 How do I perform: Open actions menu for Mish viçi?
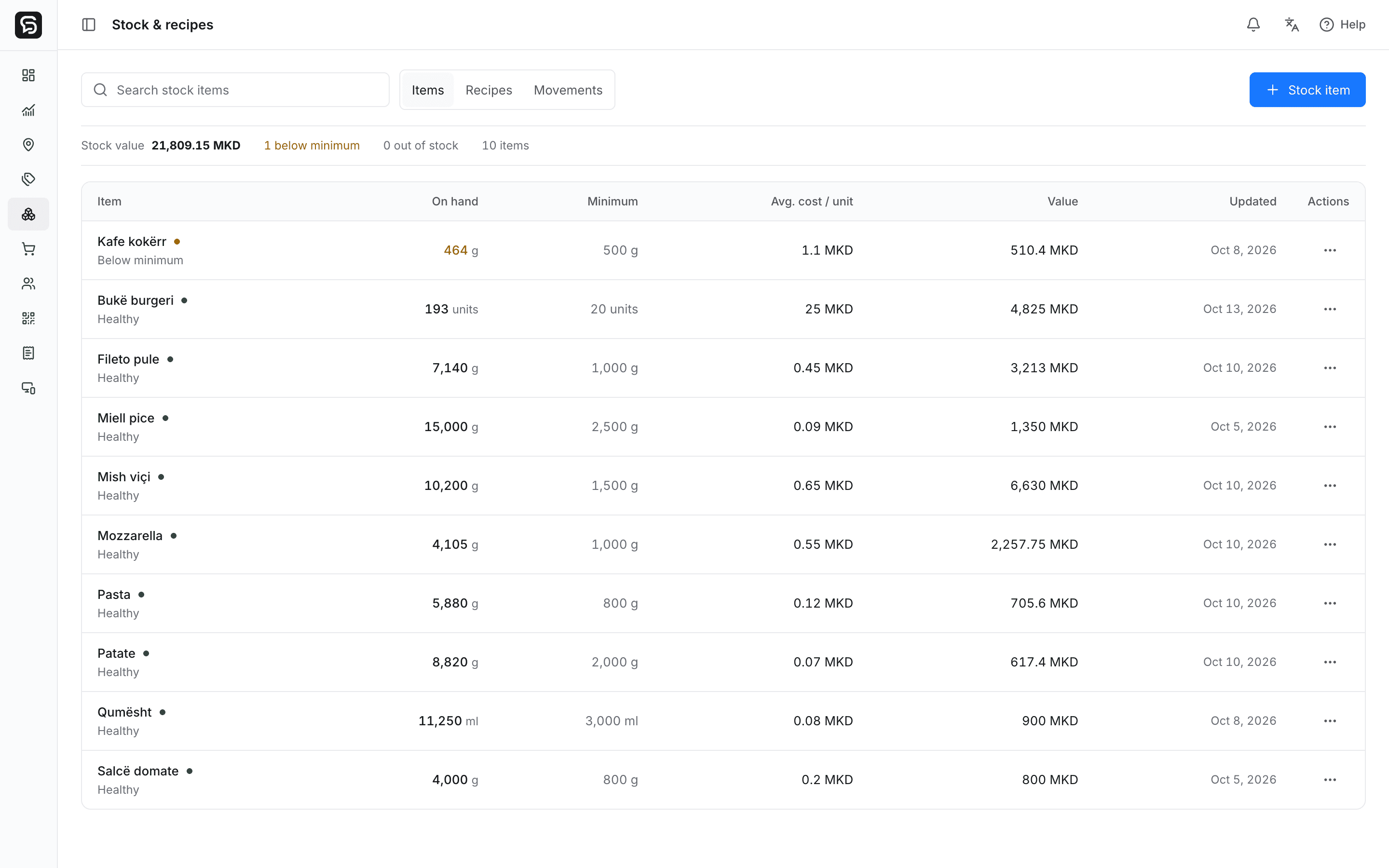(x=1330, y=486)
